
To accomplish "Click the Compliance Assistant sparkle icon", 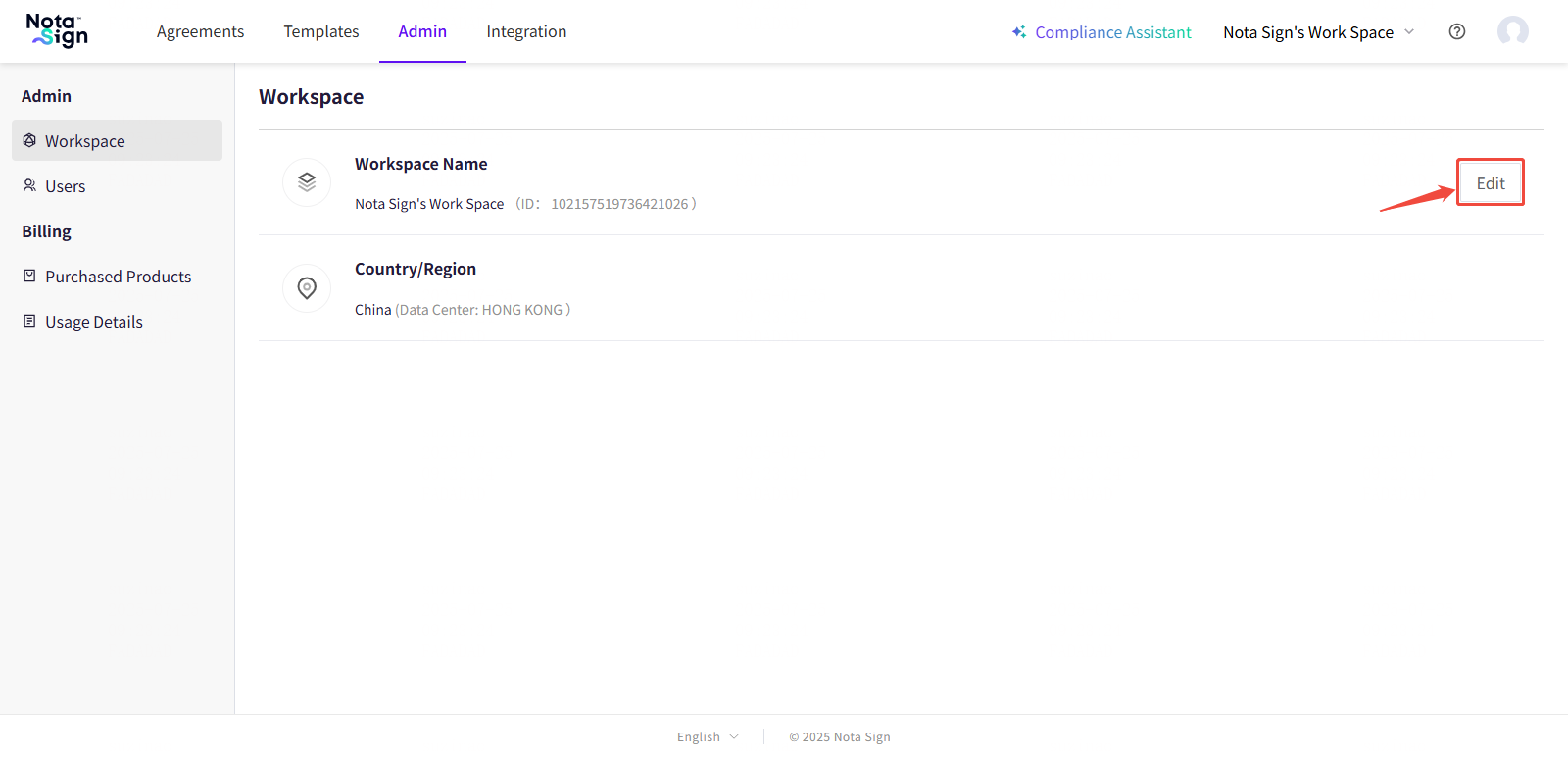I will click(1019, 32).
